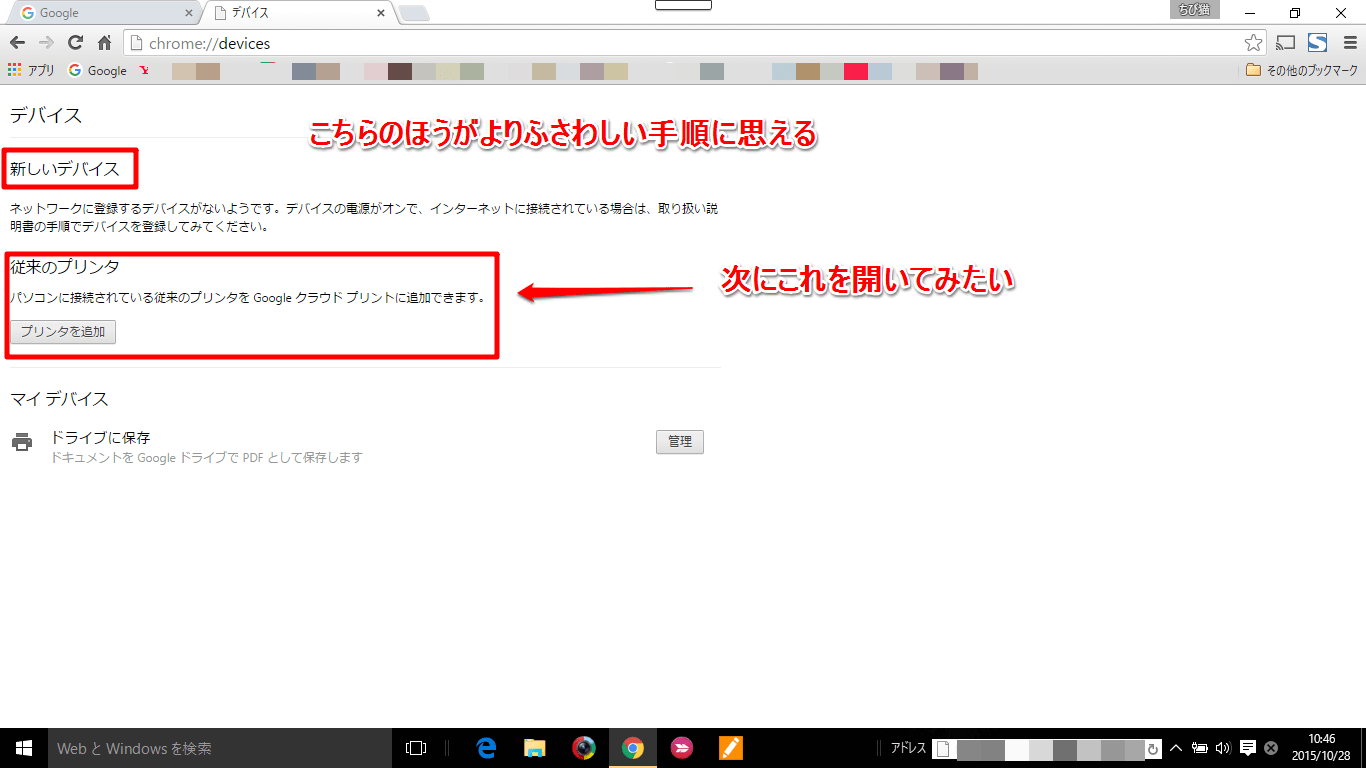This screenshot has width=1366, height=768.
Task: Show hidden system tray icons
Action: pos(1176,748)
